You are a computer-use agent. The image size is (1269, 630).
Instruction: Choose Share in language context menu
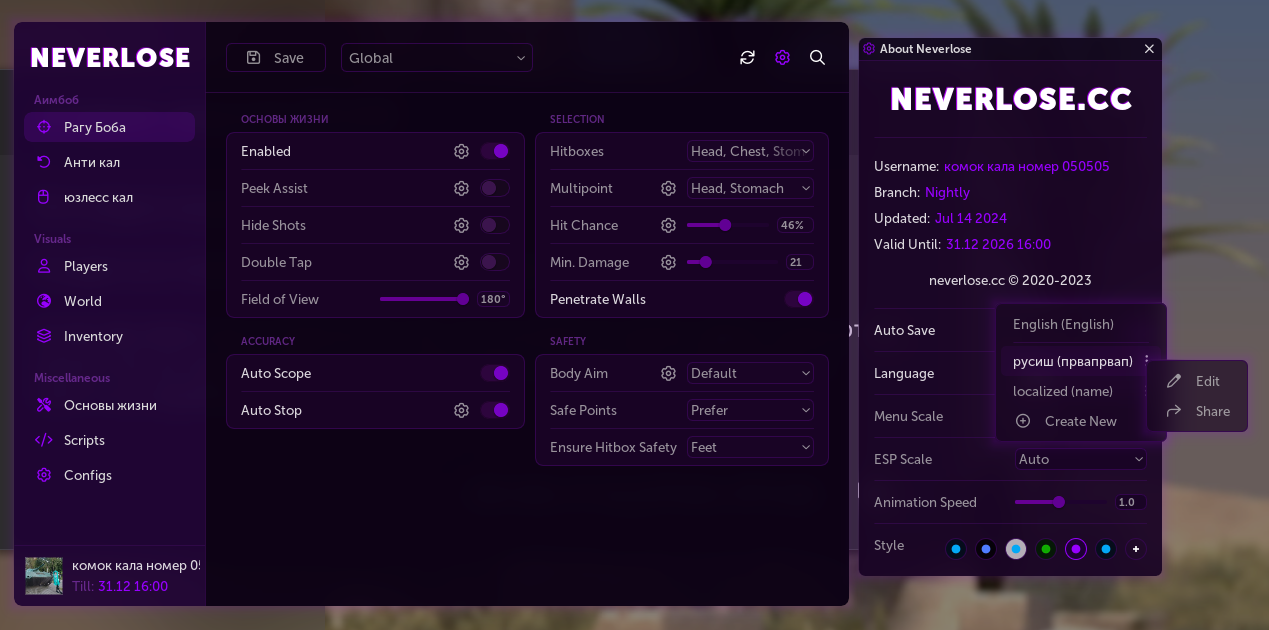pyautogui.click(x=1197, y=411)
